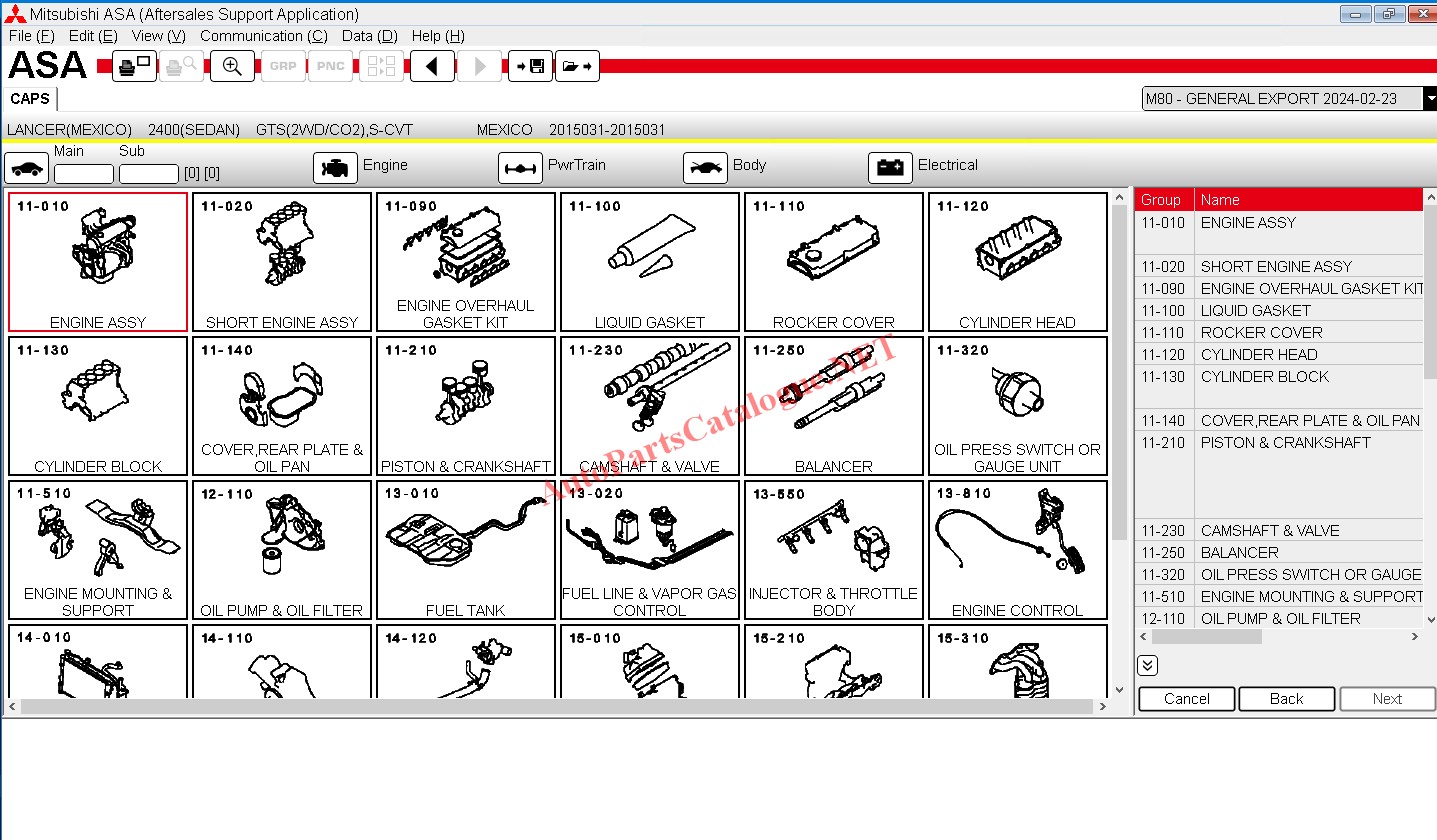The width and height of the screenshot is (1437, 840).
Task: Click the save-to-disk toolbar icon
Action: (530, 66)
